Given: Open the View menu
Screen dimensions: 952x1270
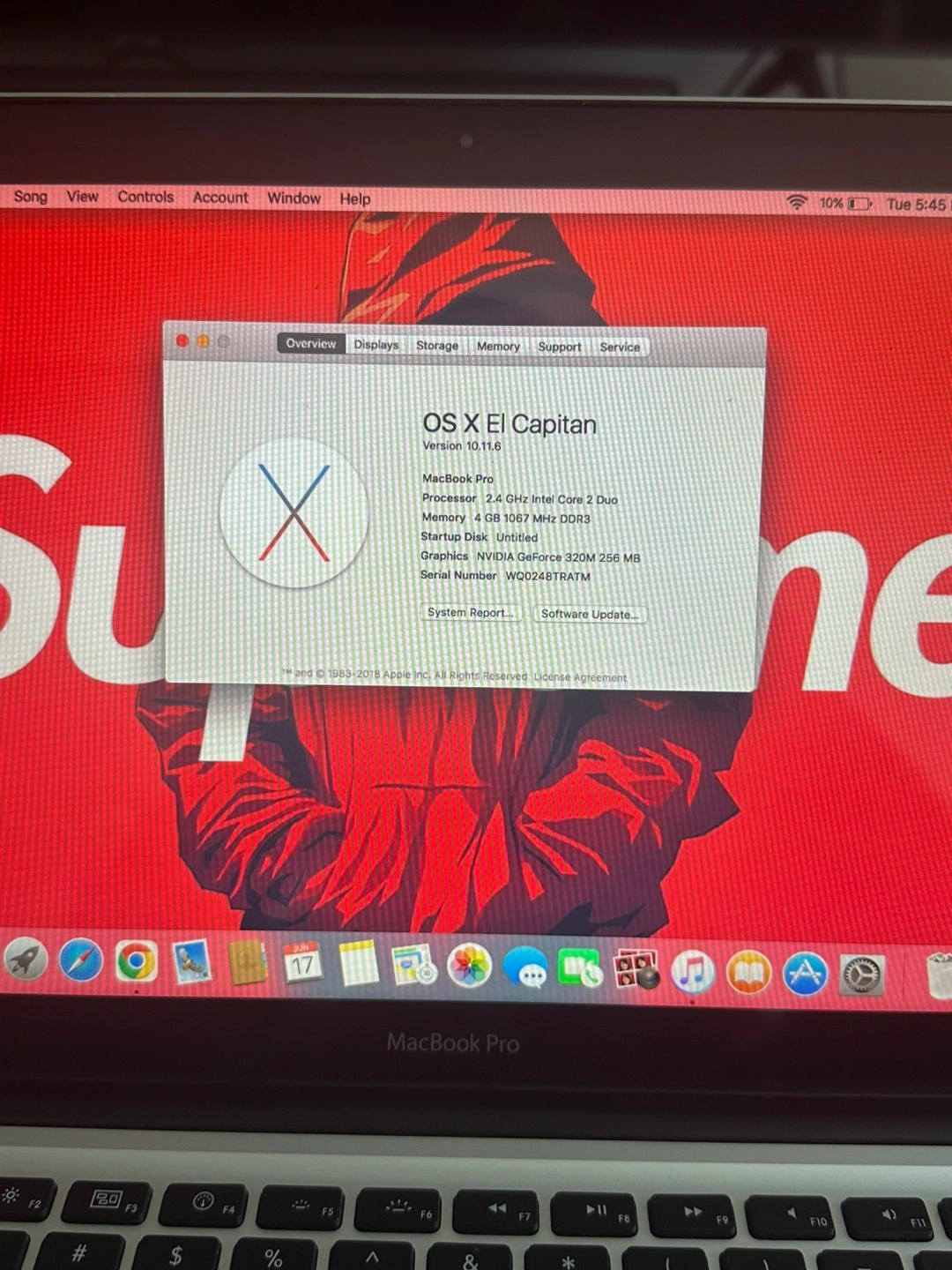Looking at the screenshot, I should [83, 197].
